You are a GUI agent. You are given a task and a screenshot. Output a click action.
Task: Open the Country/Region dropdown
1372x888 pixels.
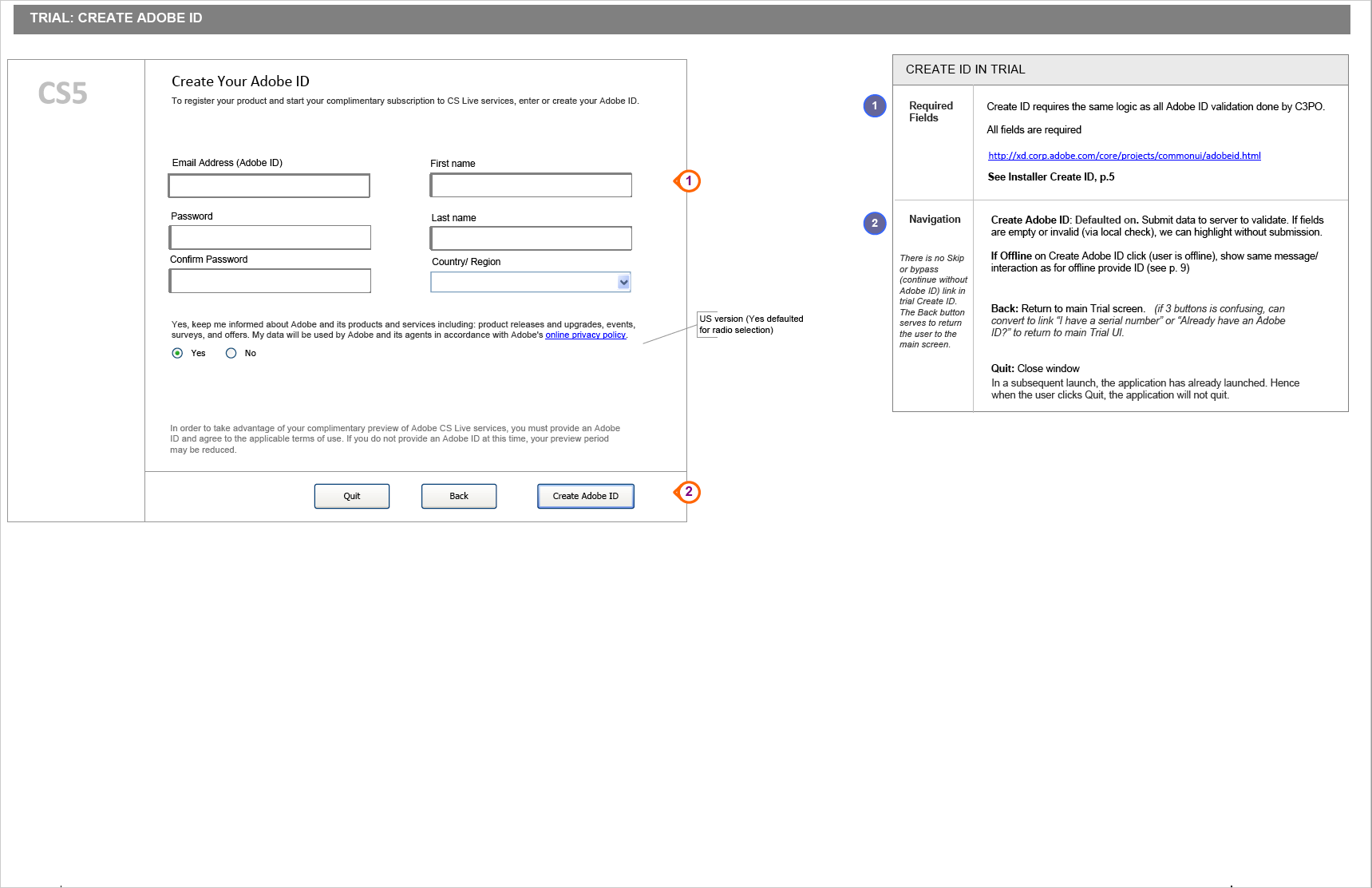point(531,282)
